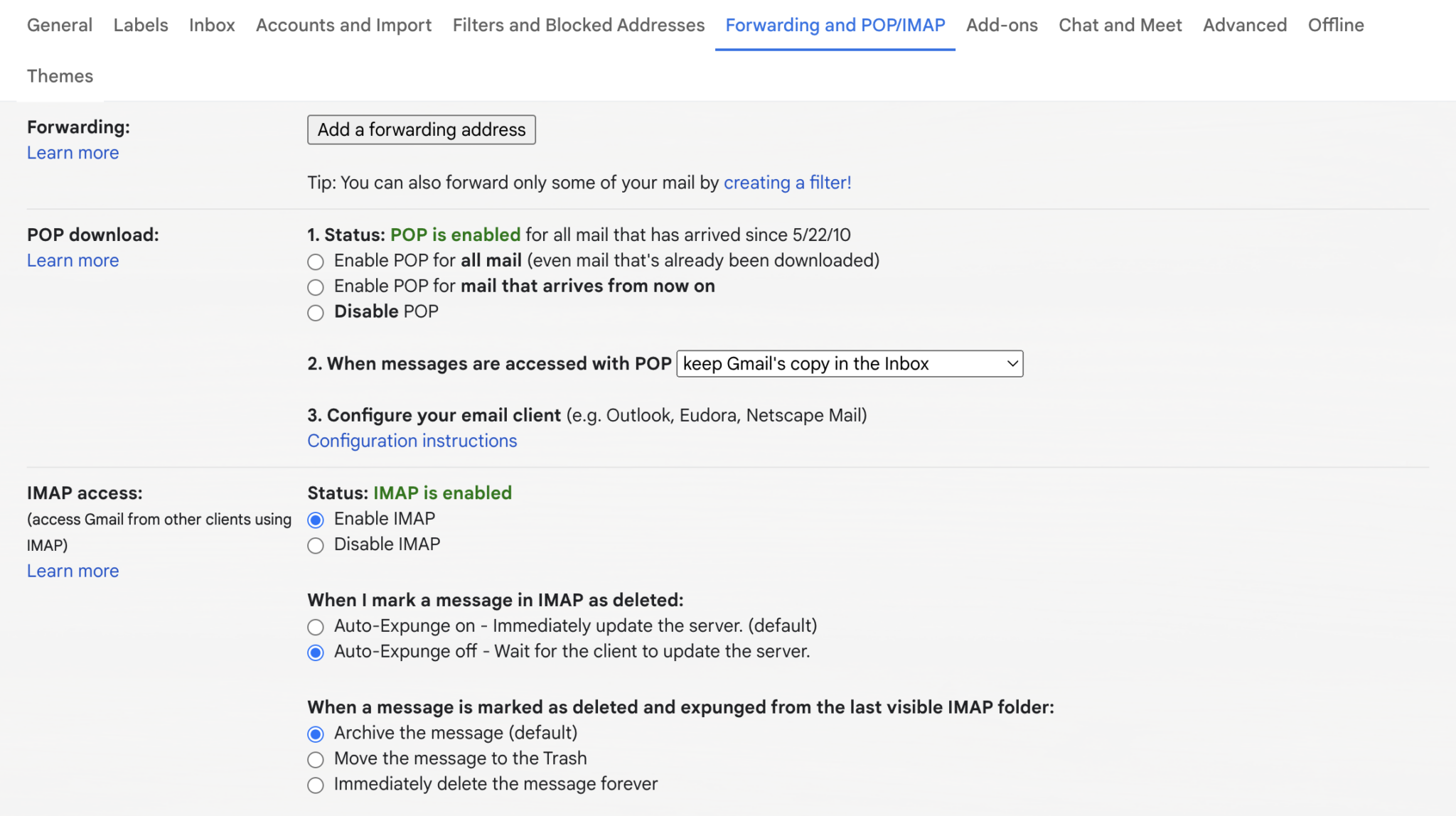The width and height of the screenshot is (1456, 816).
Task: Select Enable POP for mail arriving from now on
Action: (316, 287)
